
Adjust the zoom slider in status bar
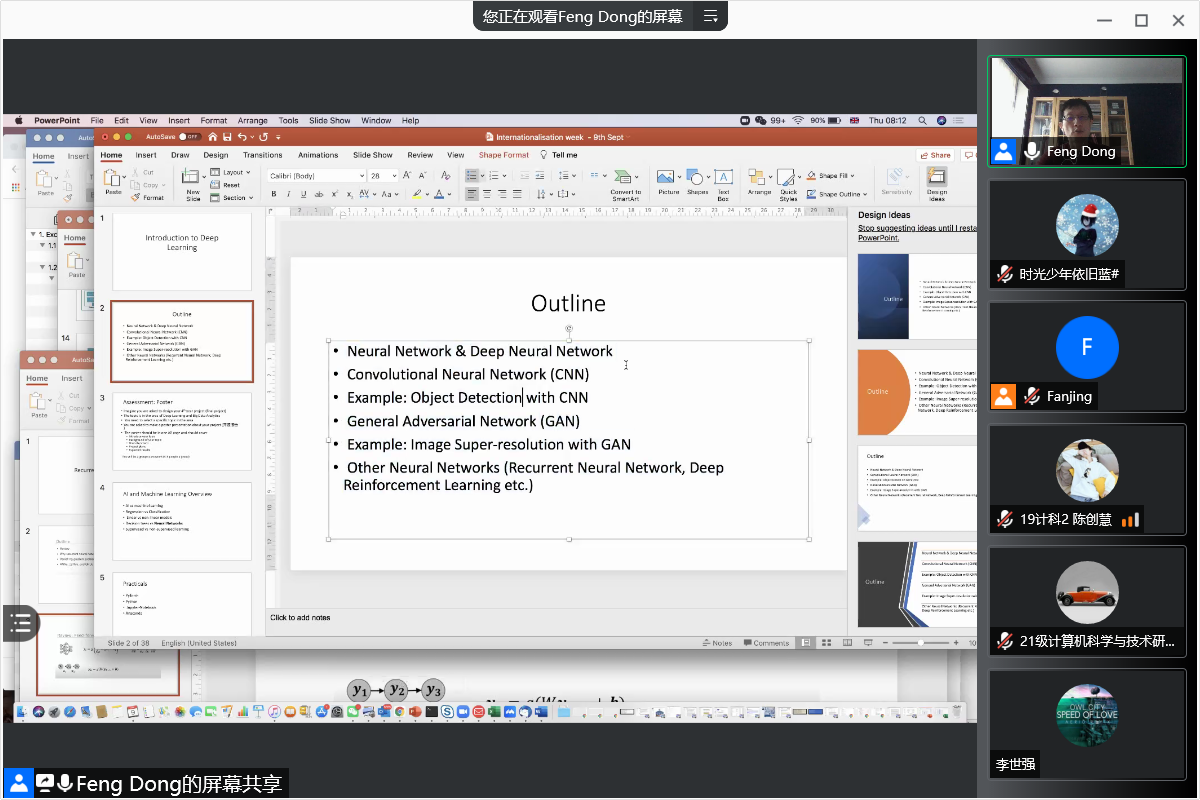tap(920, 643)
